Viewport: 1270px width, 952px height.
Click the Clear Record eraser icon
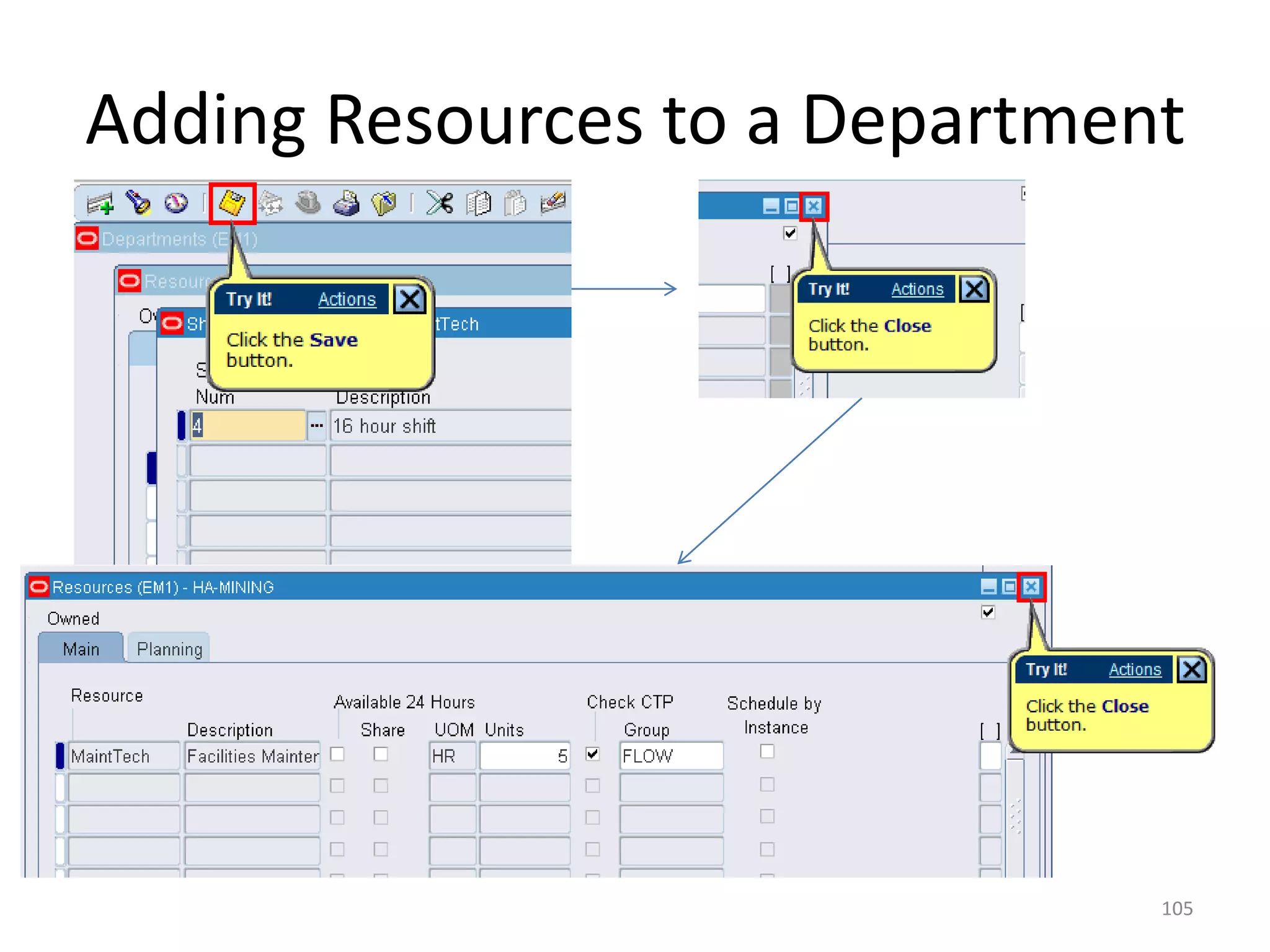[553, 203]
